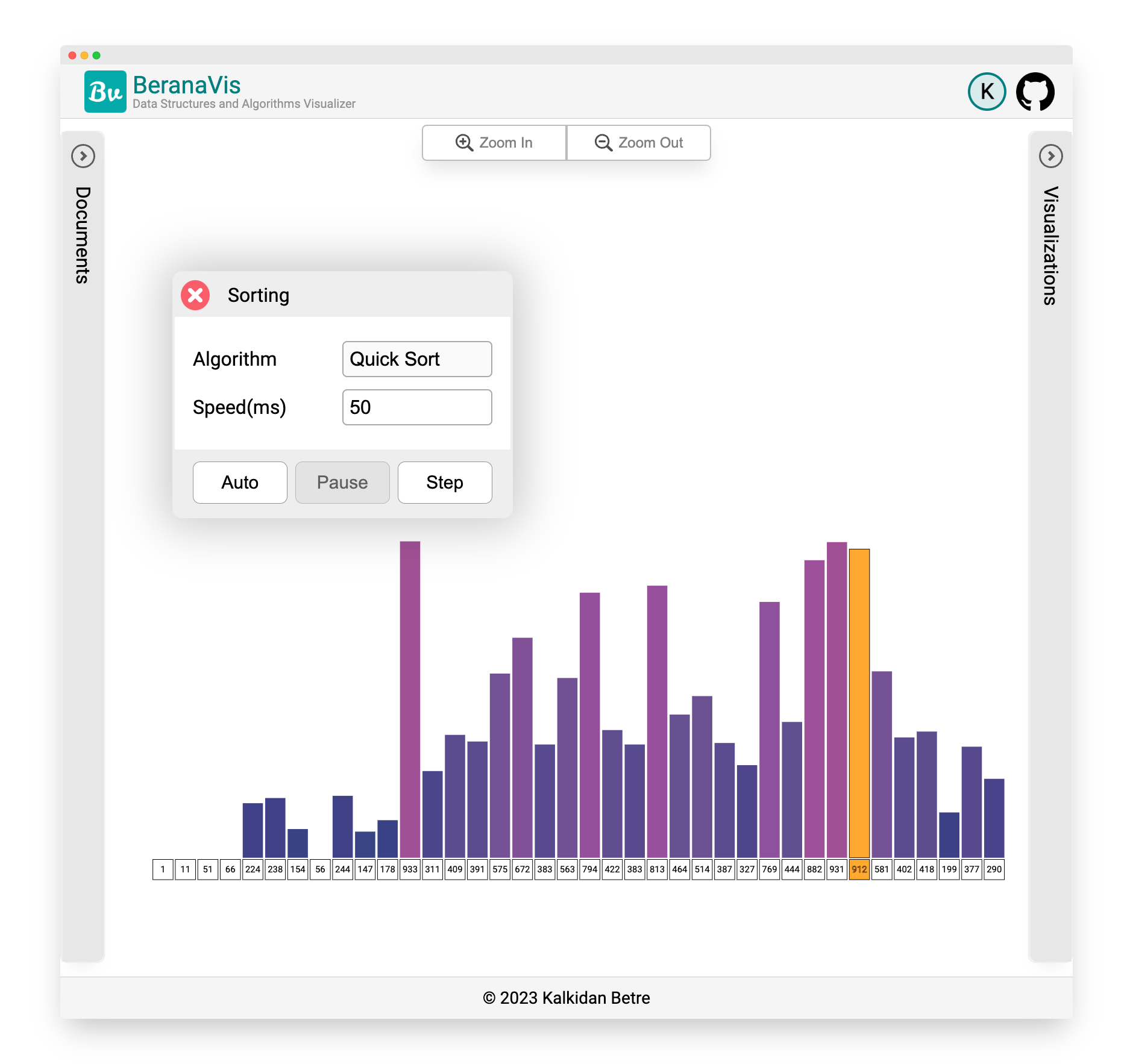Click the value cell labeled 178

pyautogui.click(x=388, y=869)
